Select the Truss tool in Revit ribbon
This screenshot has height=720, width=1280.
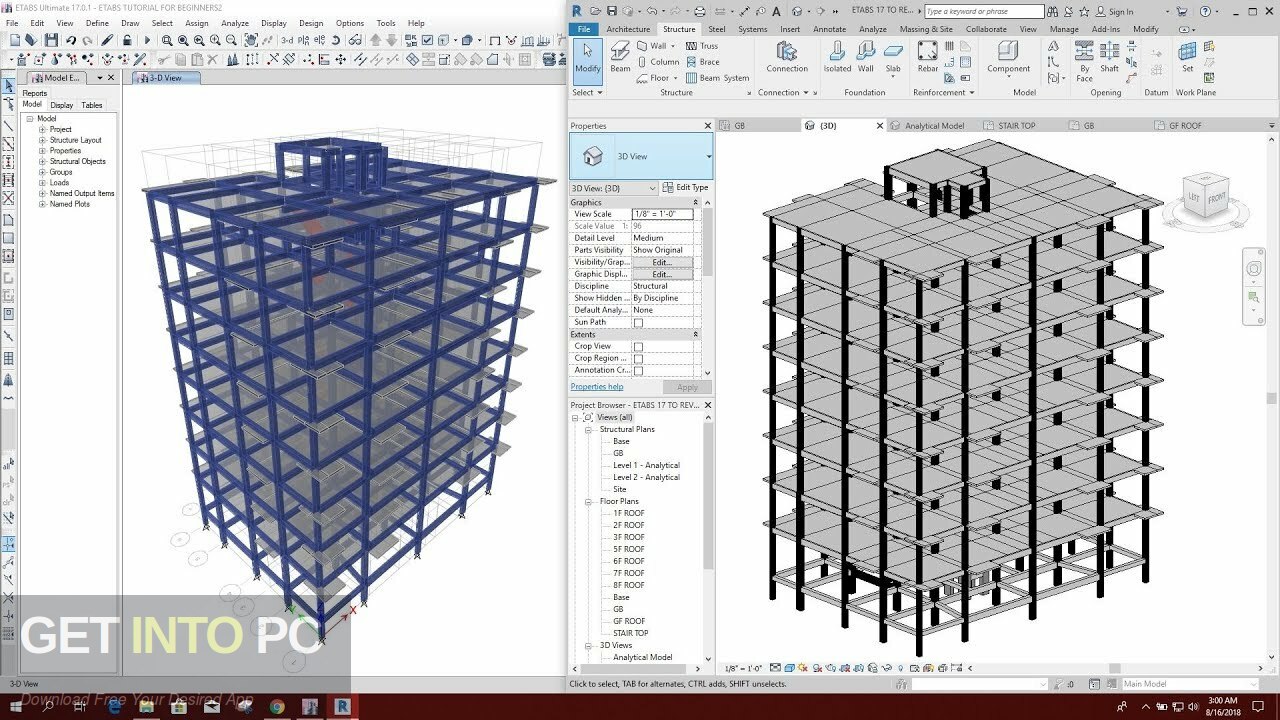[x=702, y=46]
